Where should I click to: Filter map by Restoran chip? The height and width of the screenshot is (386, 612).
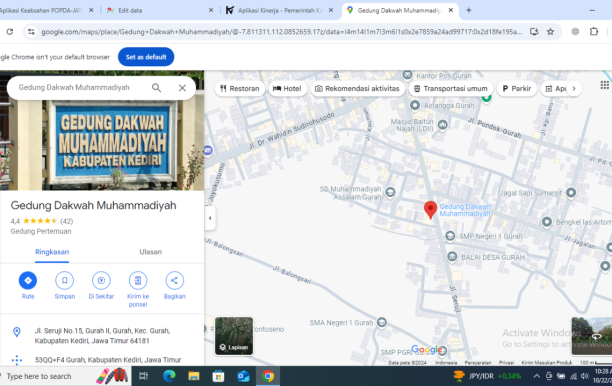pos(240,89)
